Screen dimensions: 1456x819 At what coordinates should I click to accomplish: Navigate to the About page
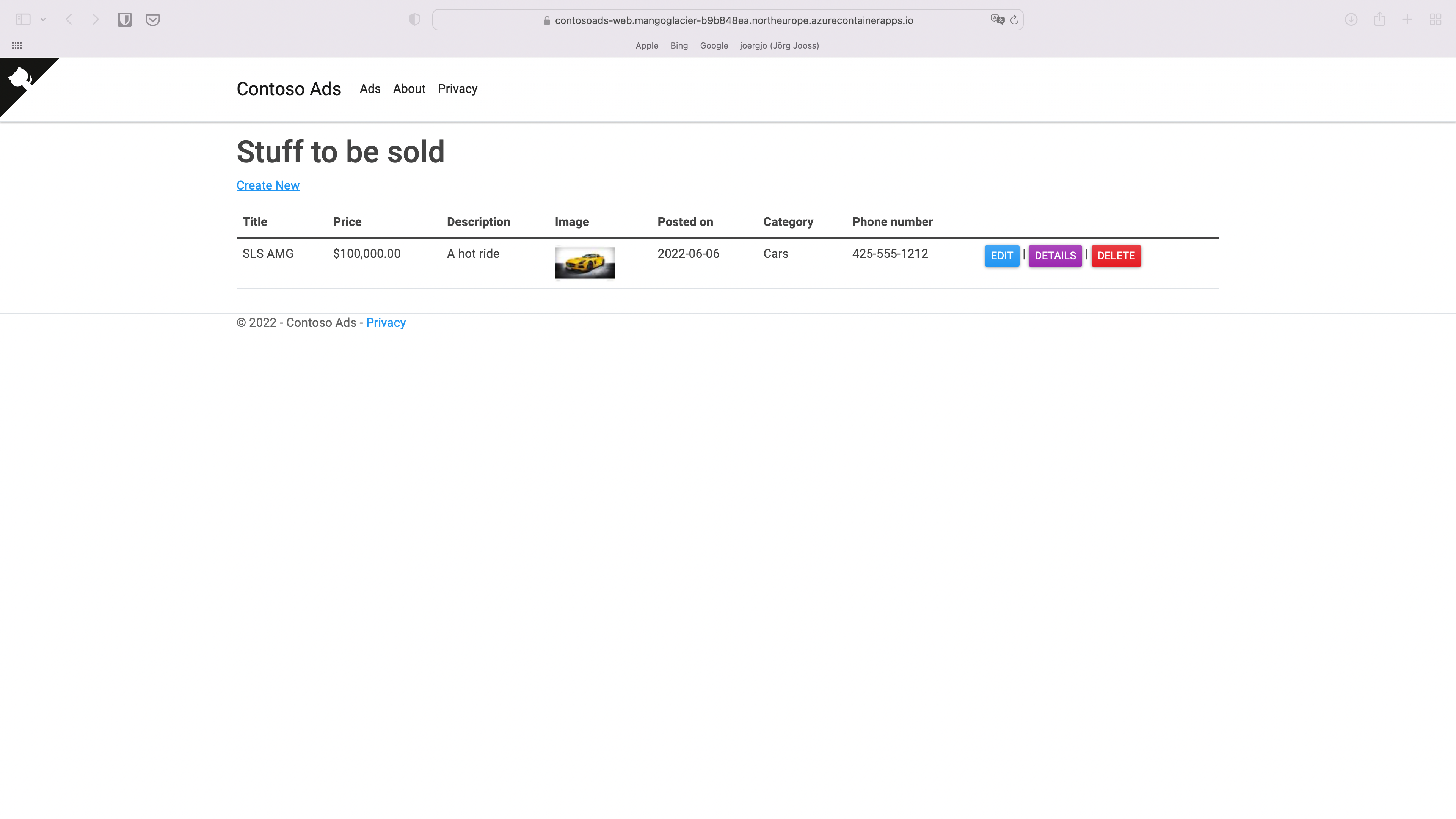pos(409,88)
